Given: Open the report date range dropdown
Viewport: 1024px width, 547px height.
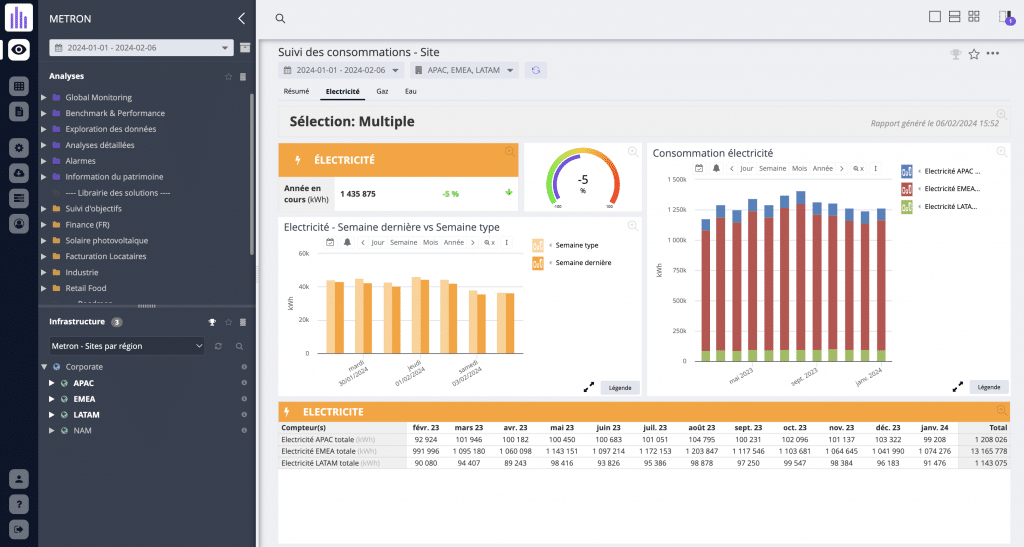Looking at the screenshot, I should click(x=341, y=70).
